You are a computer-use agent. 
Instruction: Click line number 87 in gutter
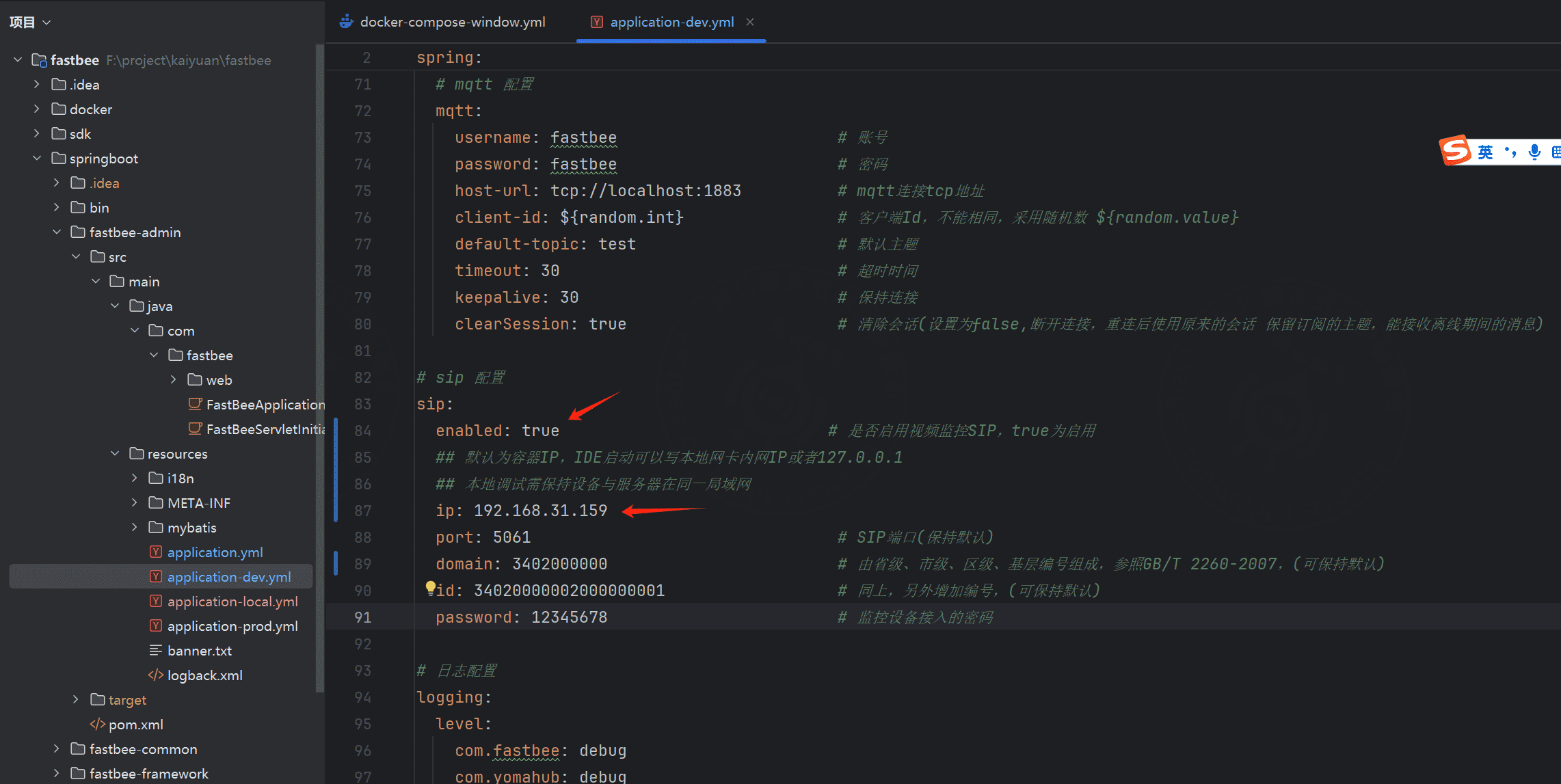(x=362, y=511)
